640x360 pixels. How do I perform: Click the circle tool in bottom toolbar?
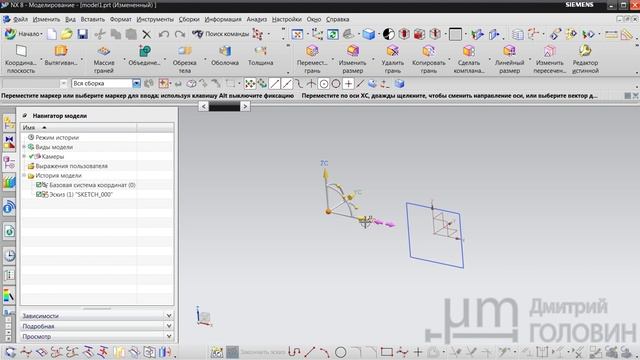click(340, 351)
